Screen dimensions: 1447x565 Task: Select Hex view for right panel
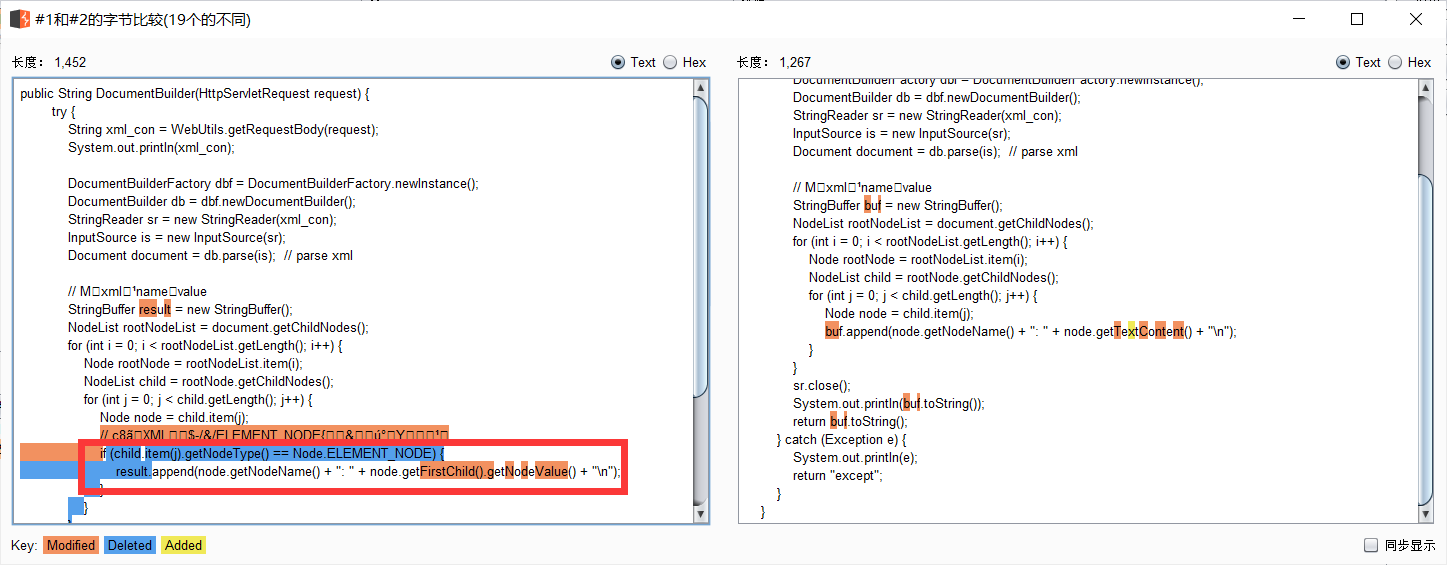(1395, 62)
